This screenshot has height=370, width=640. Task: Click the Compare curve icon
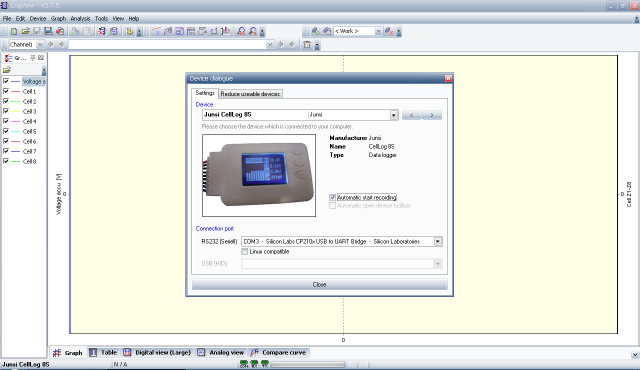coord(254,352)
